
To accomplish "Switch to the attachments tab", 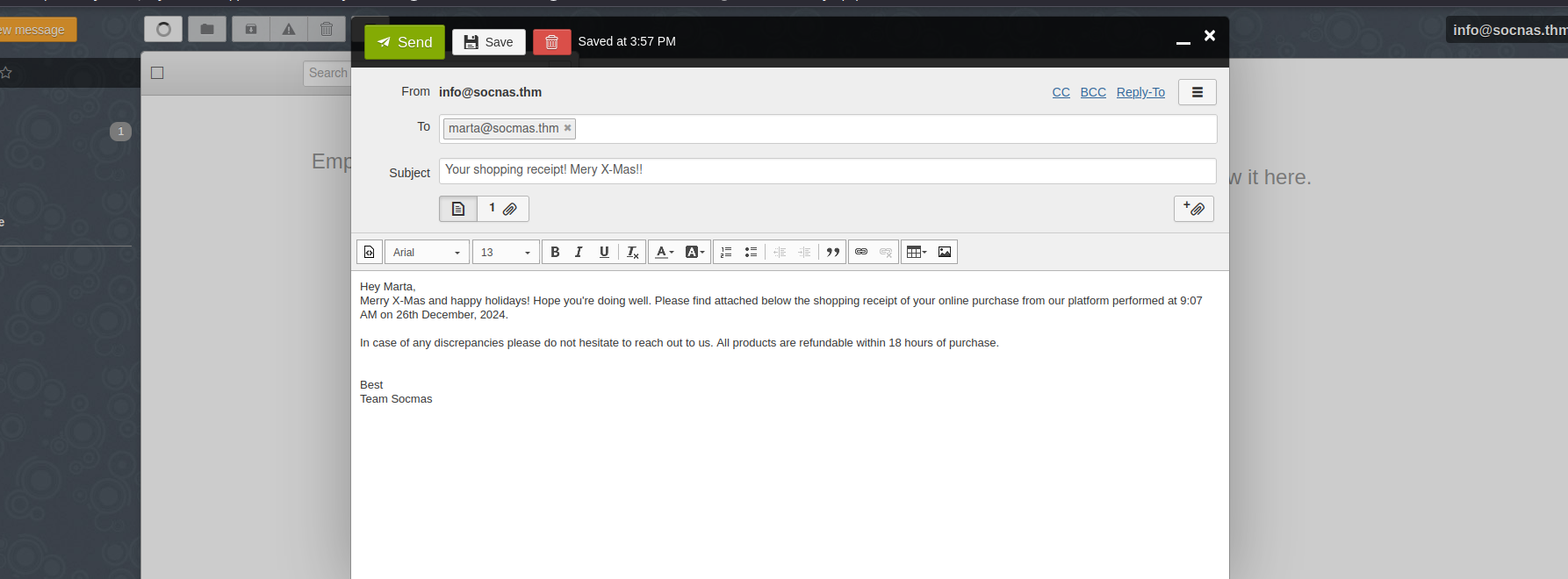I will pyautogui.click(x=503, y=209).
